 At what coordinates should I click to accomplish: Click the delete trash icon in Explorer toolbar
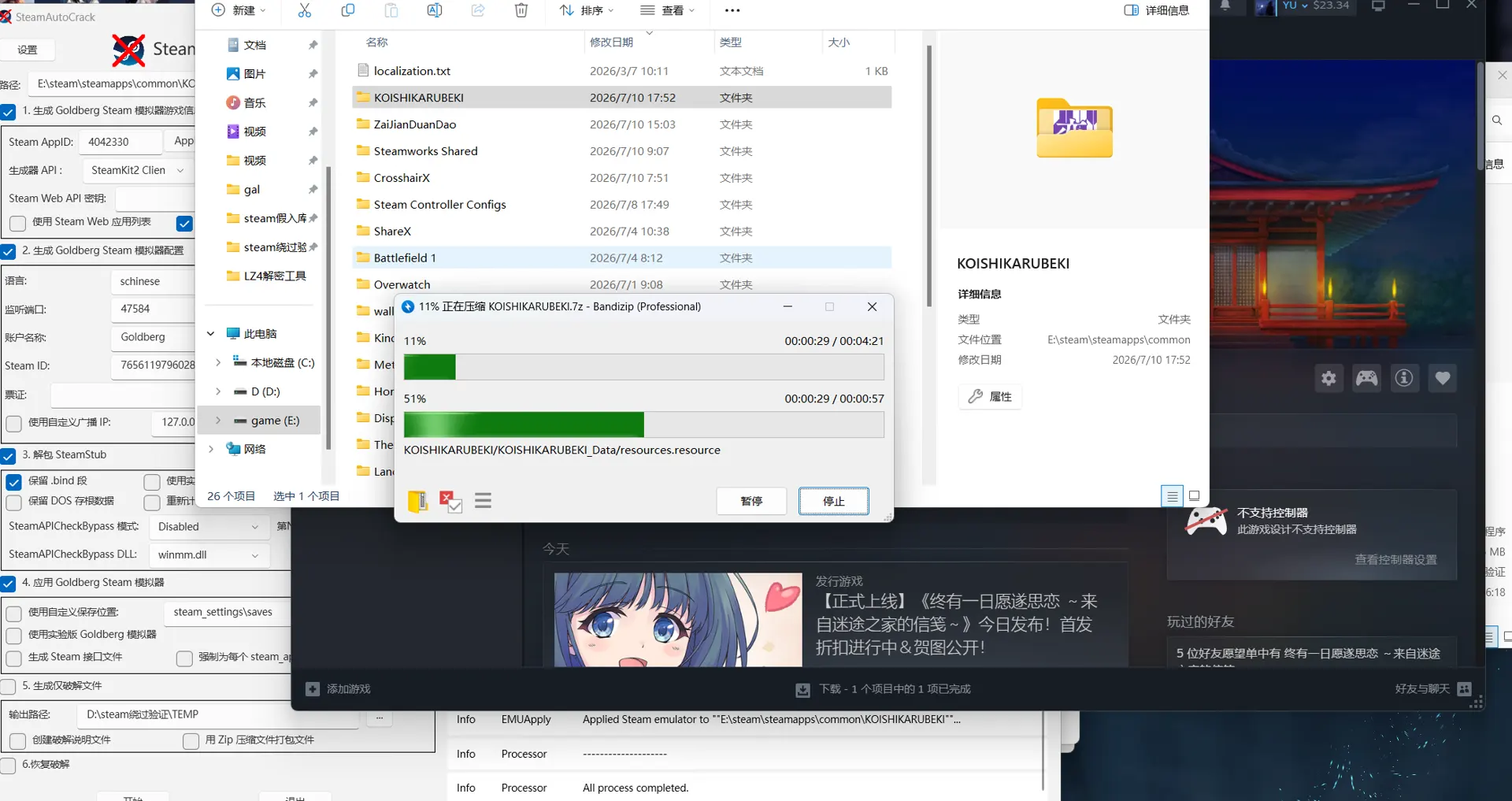pyautogui.click(x=521, y=10)
